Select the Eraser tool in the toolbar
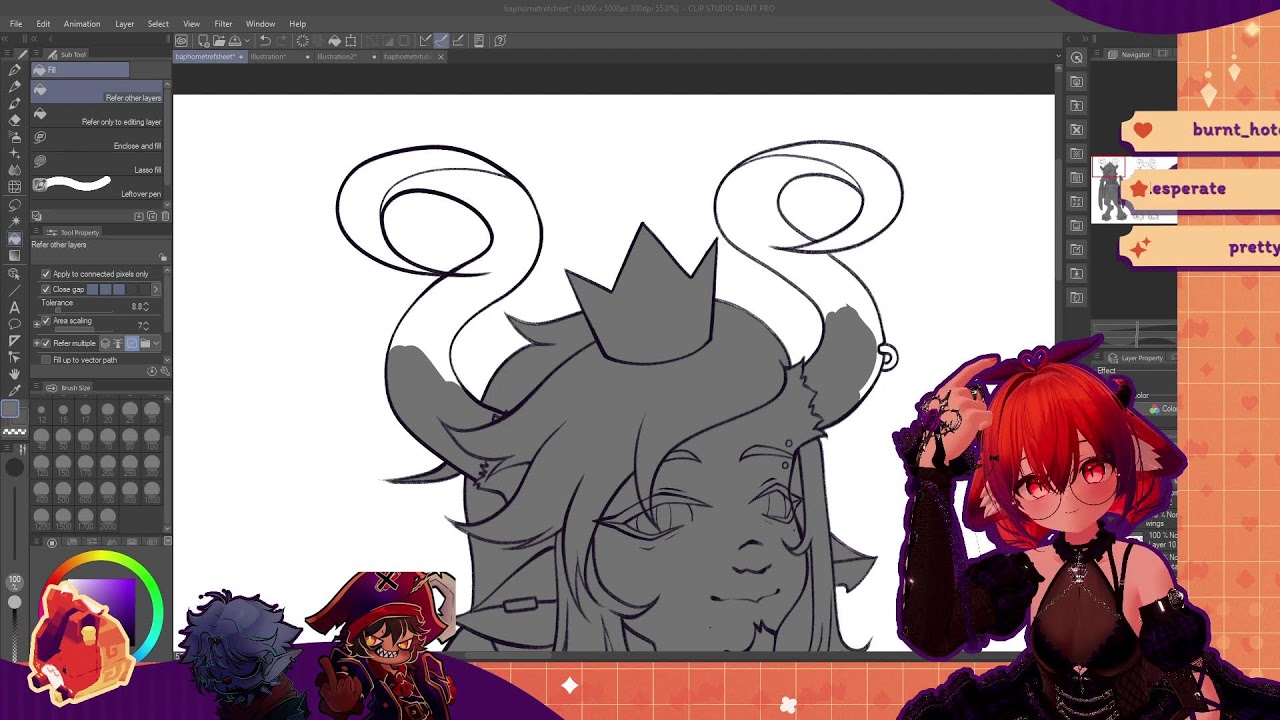The image size is (1280, 720). click(x=14, y=119)
